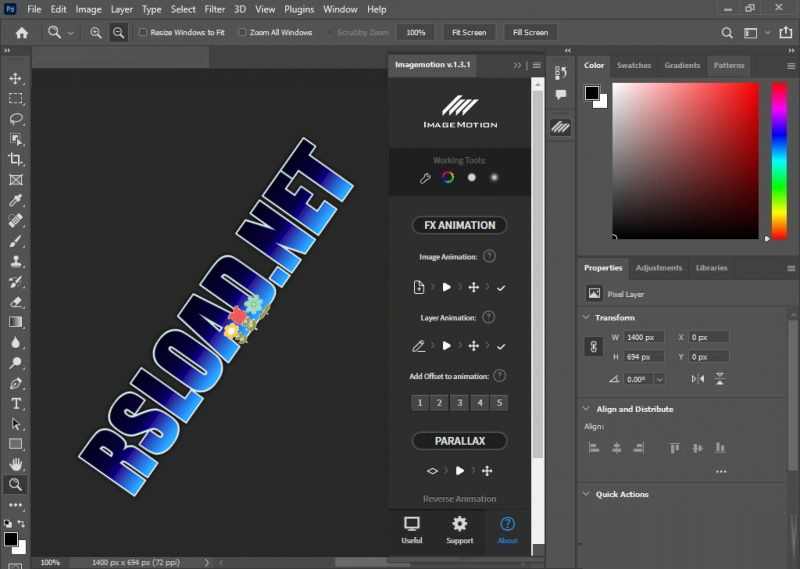Select the Eyedropper tool
The image size is (800, 569).
[x=15, y=200]
